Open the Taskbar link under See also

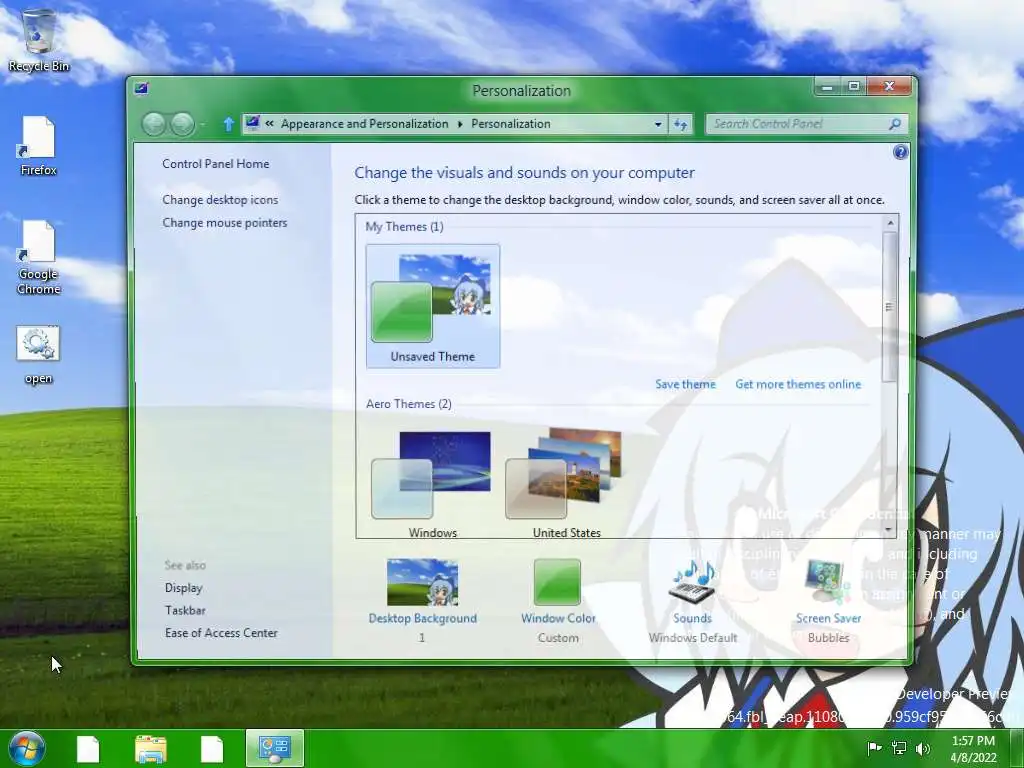(185, 610)
